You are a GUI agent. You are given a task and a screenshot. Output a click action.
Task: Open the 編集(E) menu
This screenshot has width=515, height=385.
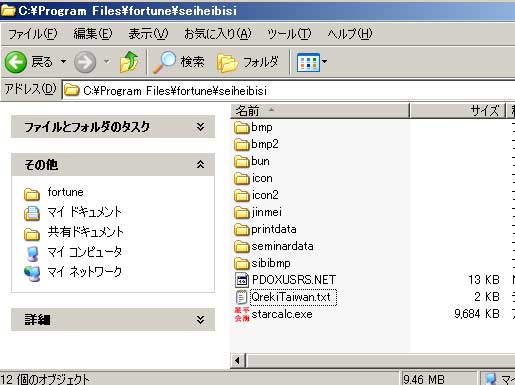pos(93,34)
